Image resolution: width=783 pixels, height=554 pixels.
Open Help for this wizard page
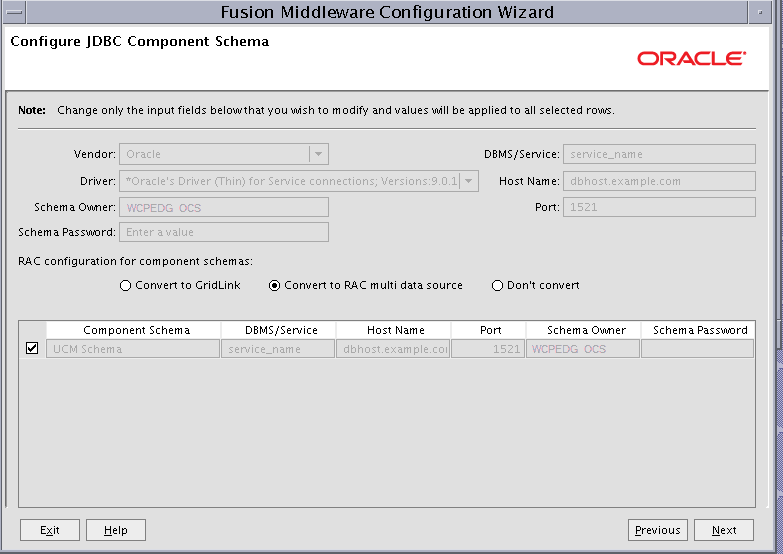[x=116, y=530]
